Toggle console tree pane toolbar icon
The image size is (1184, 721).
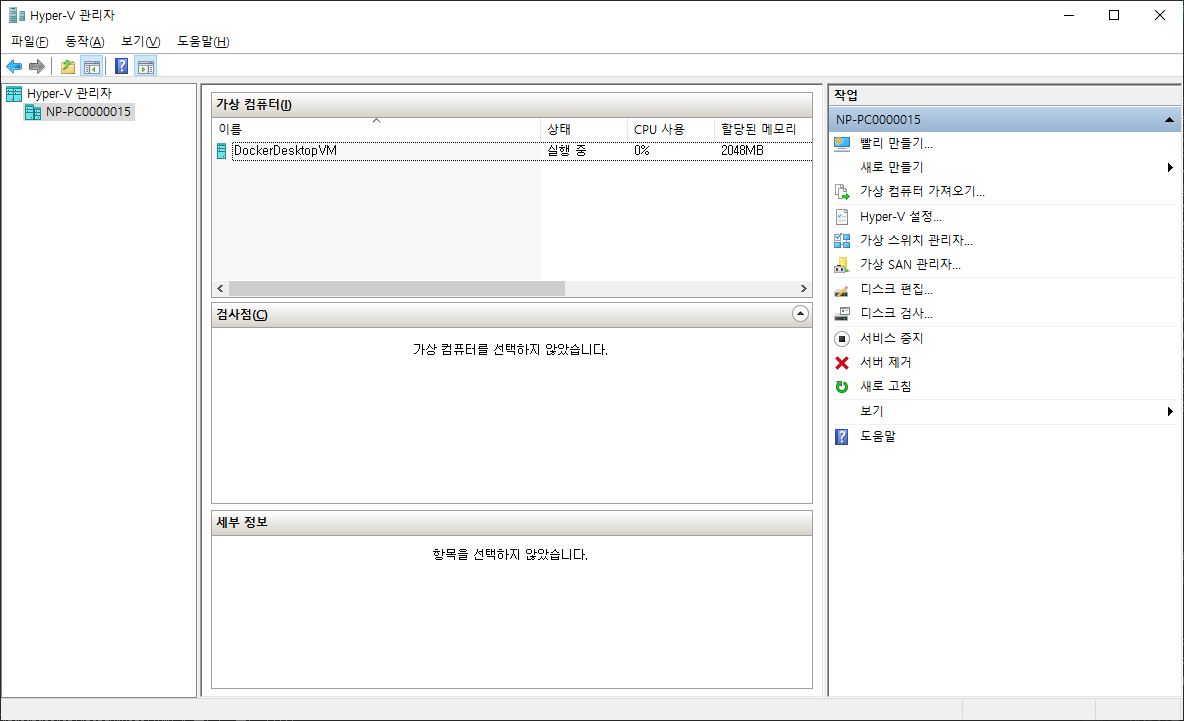pos(92,66)
